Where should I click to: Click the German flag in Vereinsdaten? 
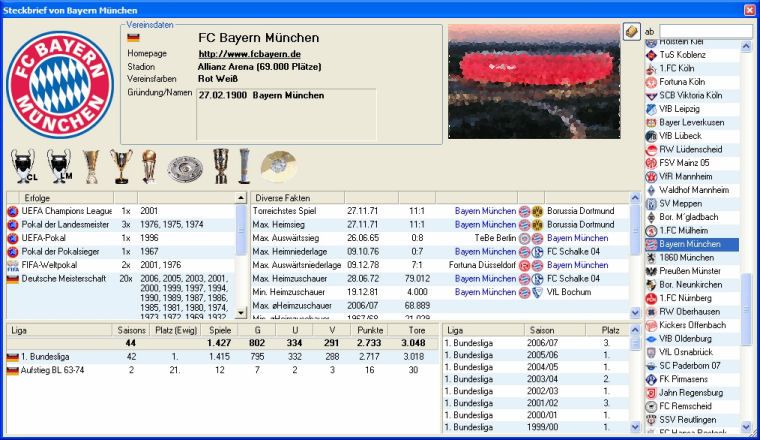[133, 38]
